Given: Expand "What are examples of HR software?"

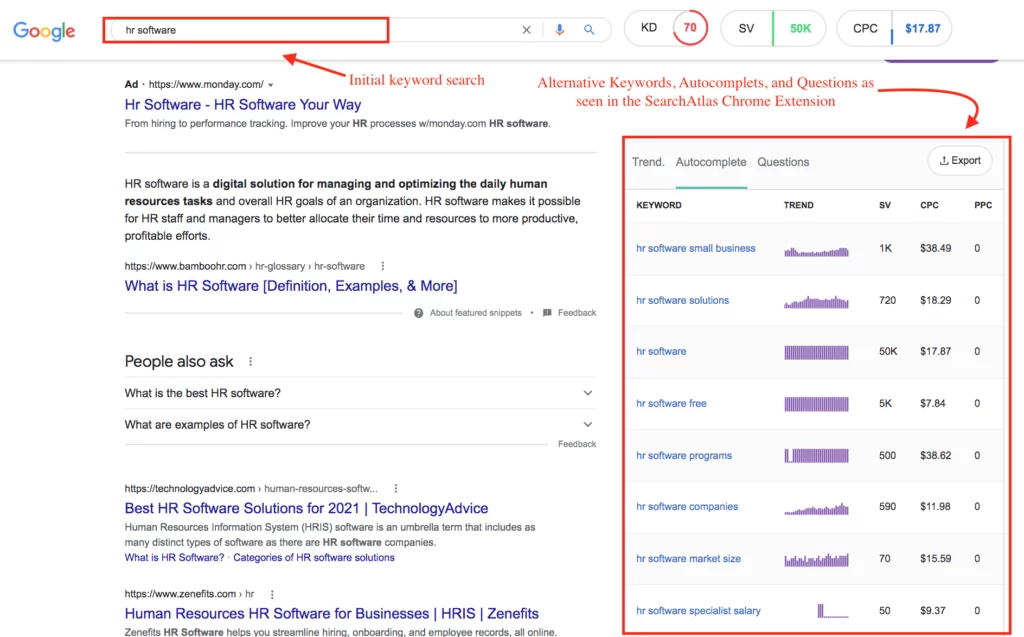Looking at the screenshot, I should click(x=587, y=423).
